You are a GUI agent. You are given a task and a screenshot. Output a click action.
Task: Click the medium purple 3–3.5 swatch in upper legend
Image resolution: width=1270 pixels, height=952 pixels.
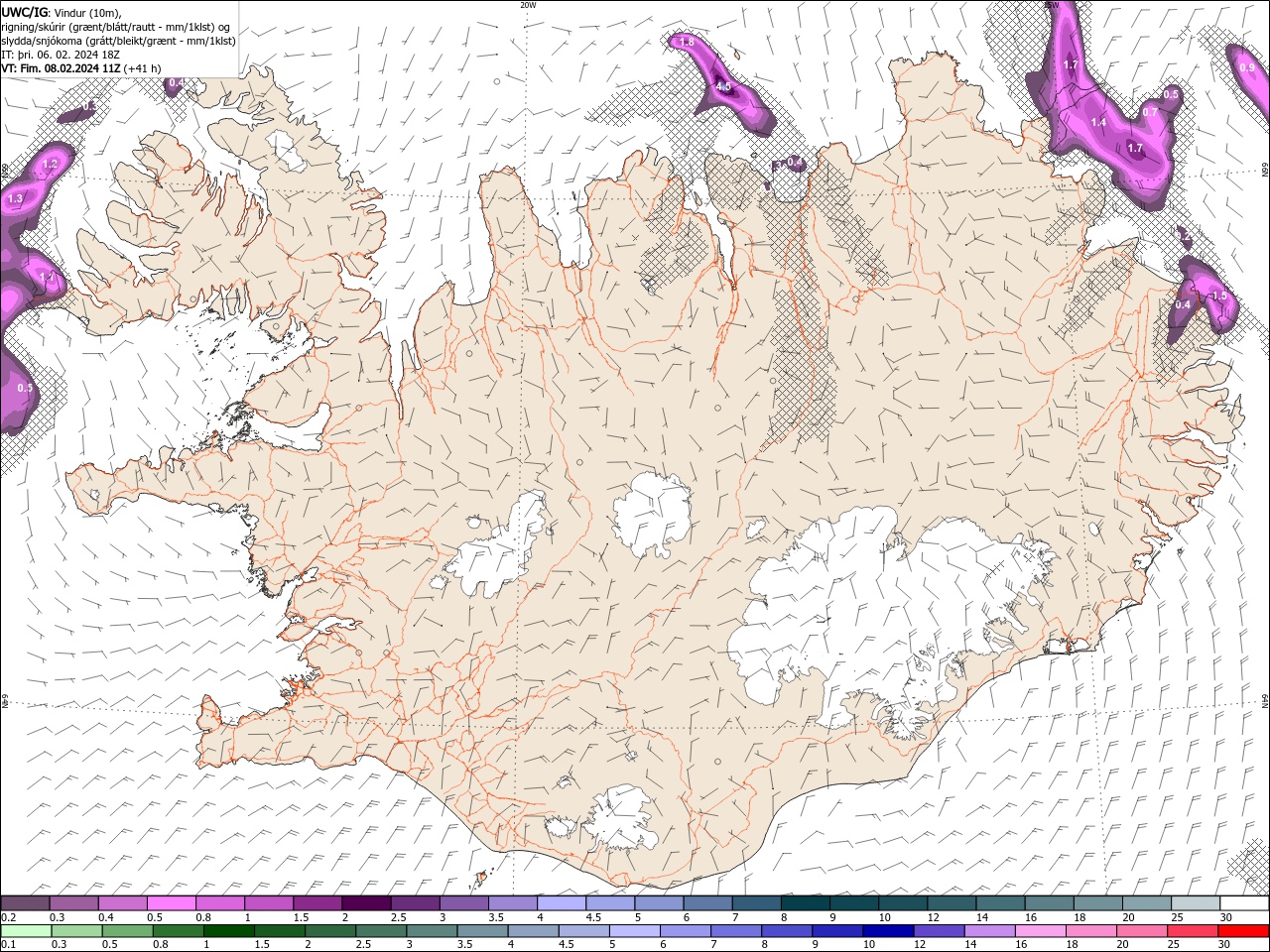pyautogui.click(x=464, y=903)
